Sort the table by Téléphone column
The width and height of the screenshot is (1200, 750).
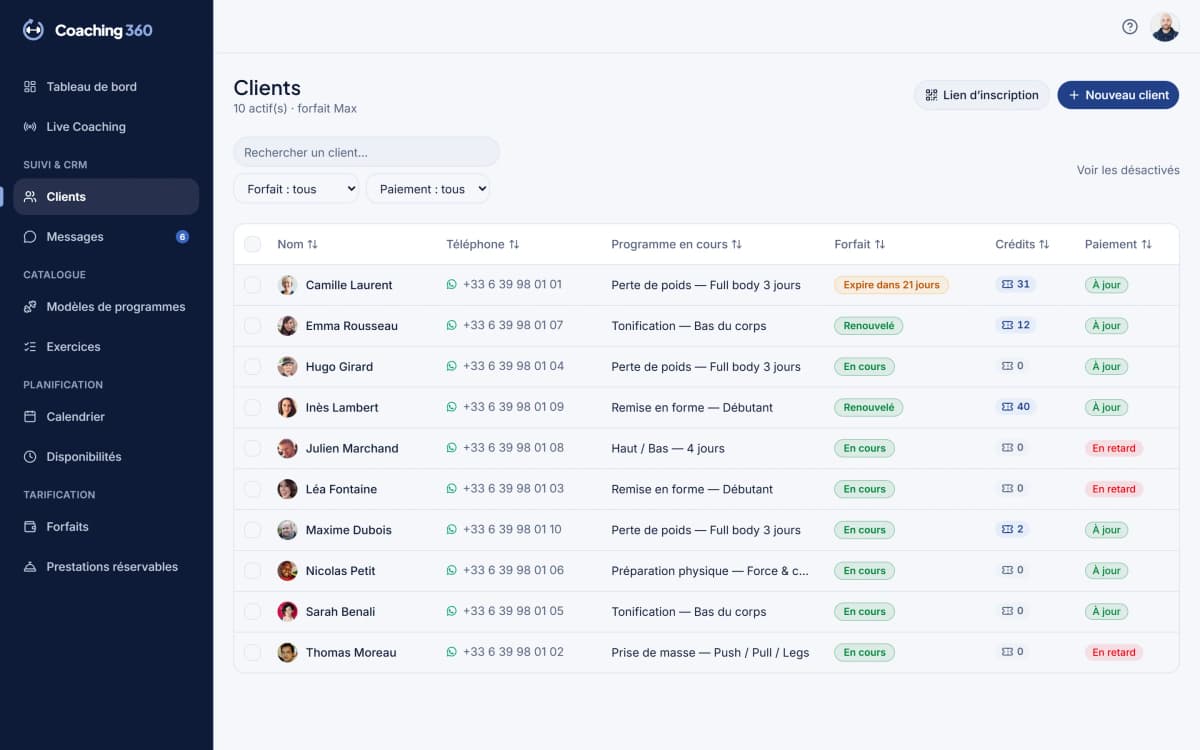point(483,244)
